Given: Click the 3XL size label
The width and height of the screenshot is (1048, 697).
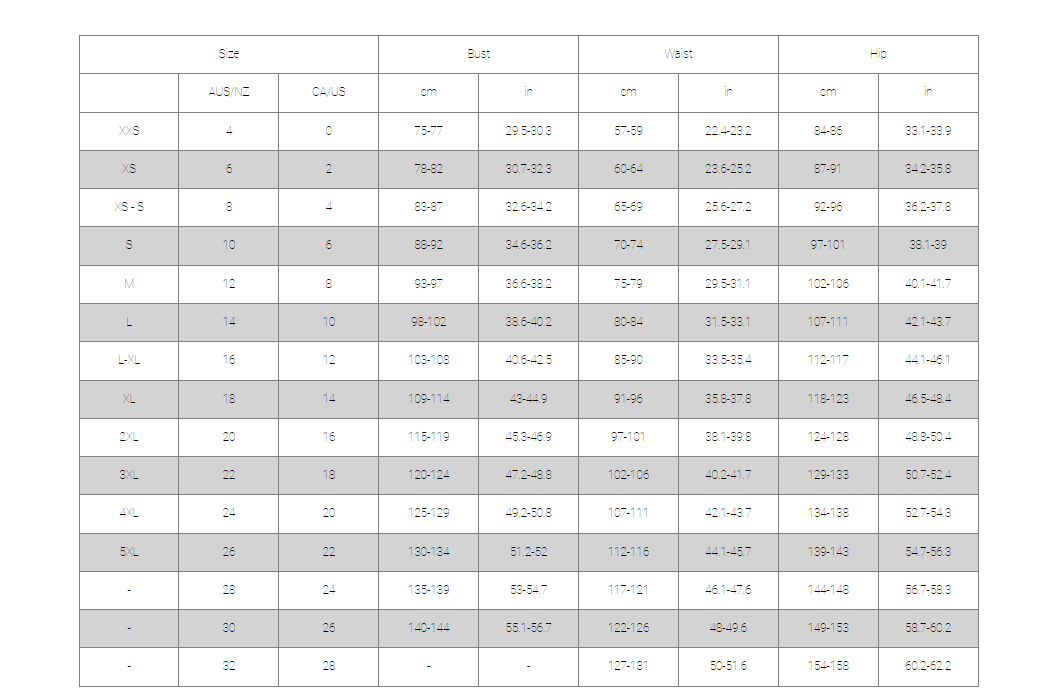Looking at the screenshot, I should point(129,475).
